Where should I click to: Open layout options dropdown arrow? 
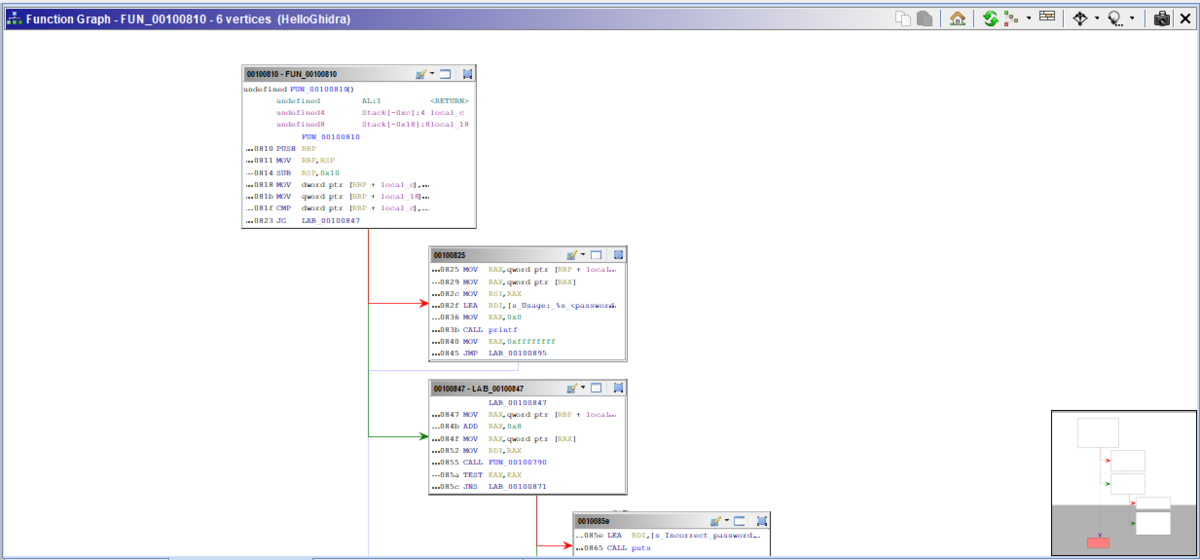[1029, 18]
